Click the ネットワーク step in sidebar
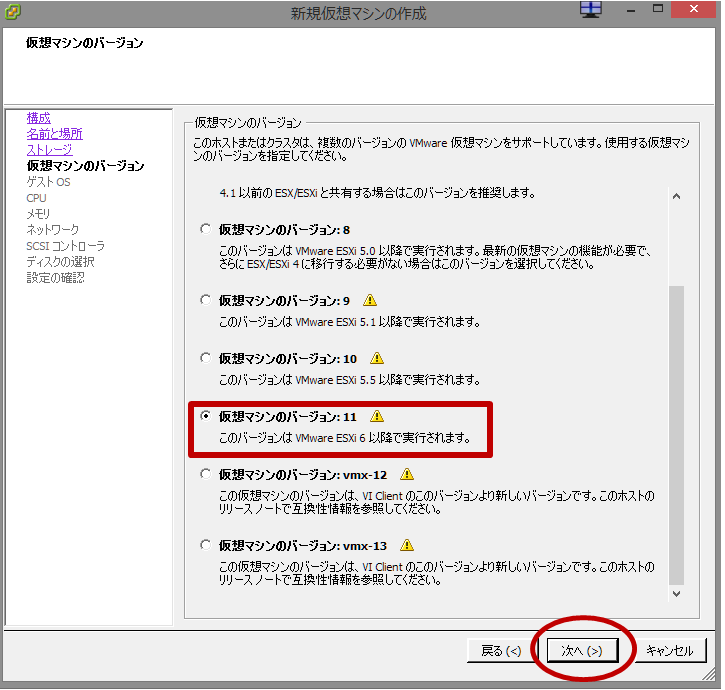Image resolution: width=725 pixels, height=690 pixels. tap(53, 229)
